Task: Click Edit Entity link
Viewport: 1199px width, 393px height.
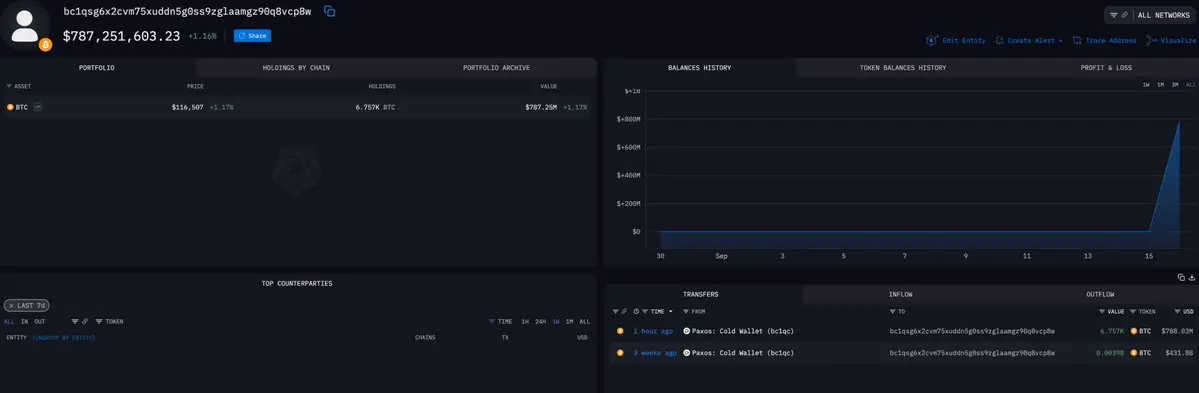Action: tap(963, 41)
